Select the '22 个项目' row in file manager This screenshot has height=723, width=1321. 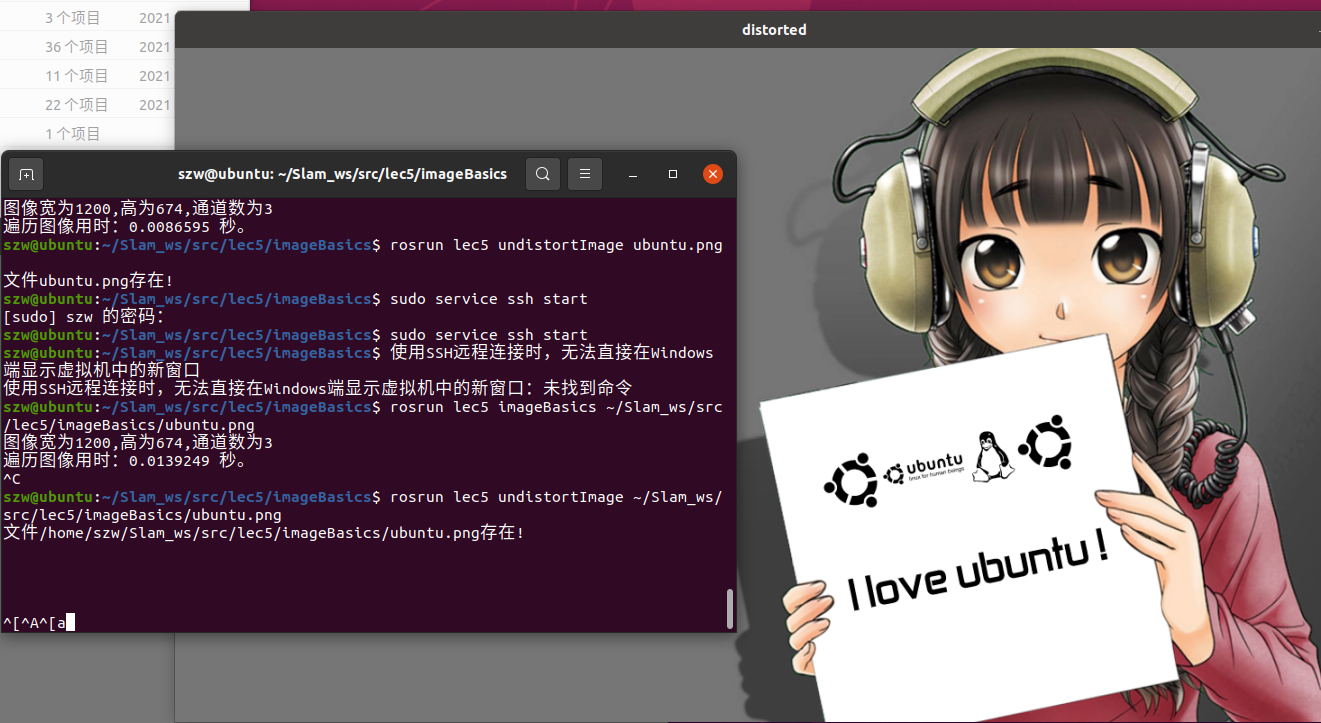pos(87,104)
